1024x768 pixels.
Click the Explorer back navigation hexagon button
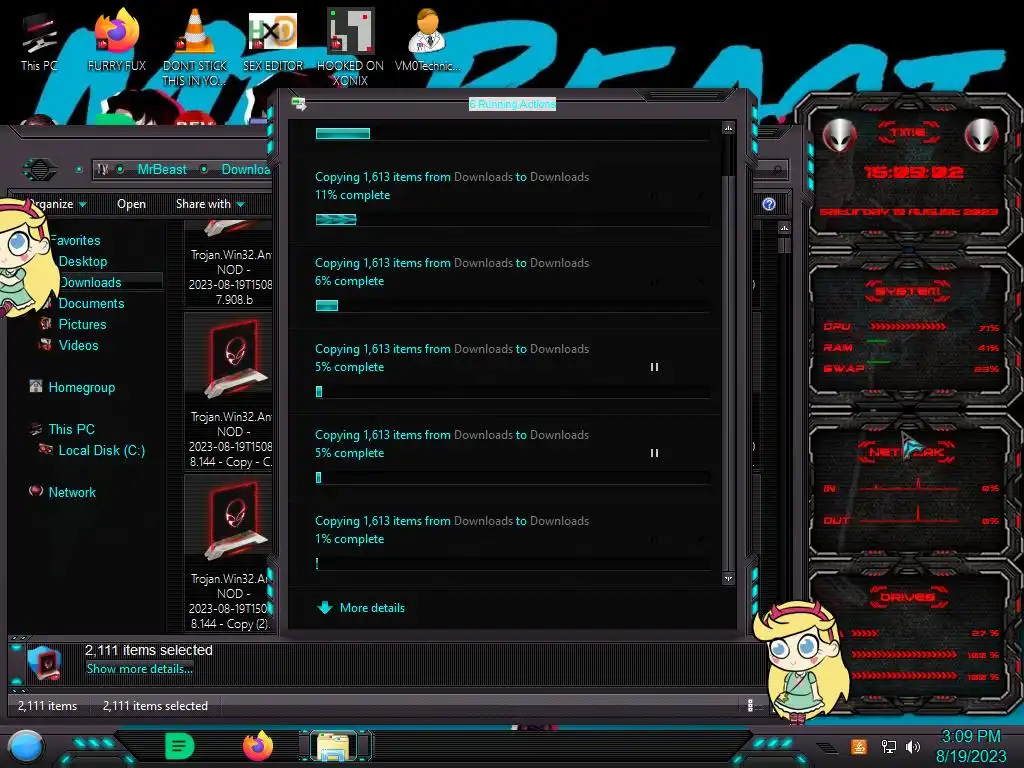pyautogui.click(x=40, y=170)
